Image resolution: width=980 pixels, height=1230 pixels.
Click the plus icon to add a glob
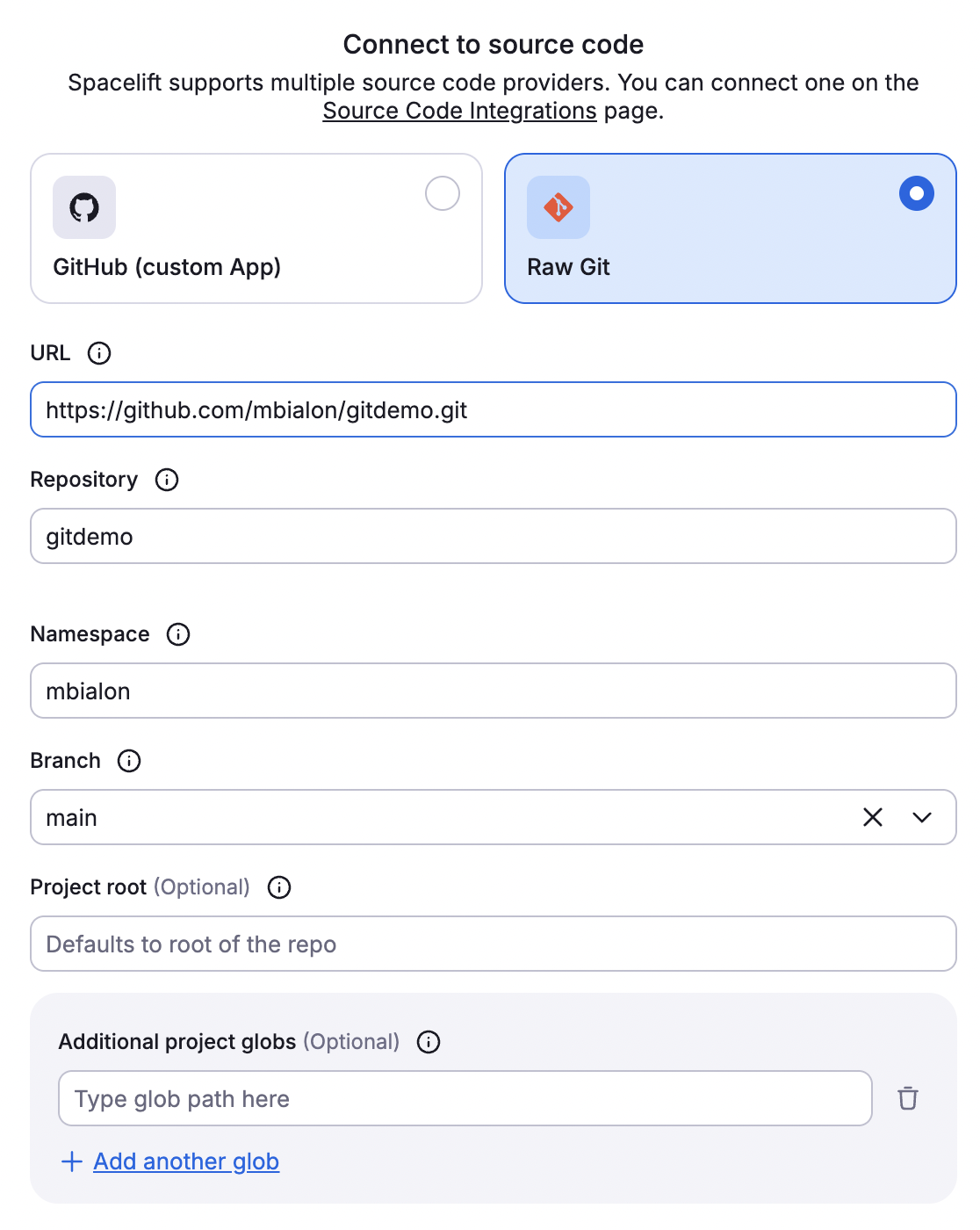[72, 1161]
